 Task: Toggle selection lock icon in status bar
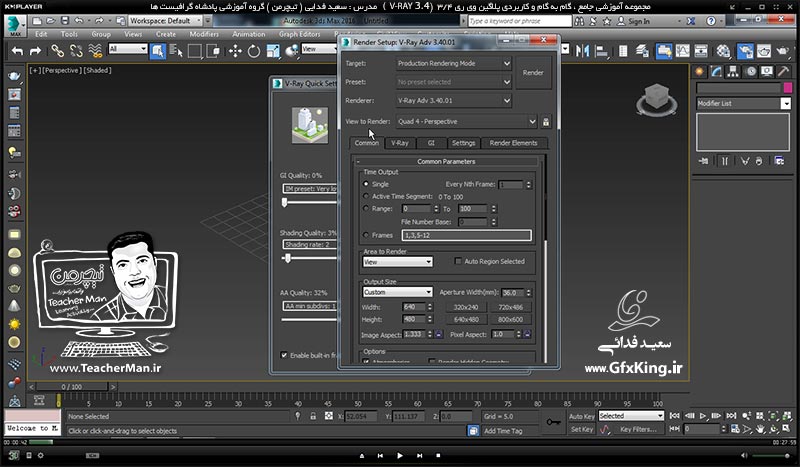[313, 416]
